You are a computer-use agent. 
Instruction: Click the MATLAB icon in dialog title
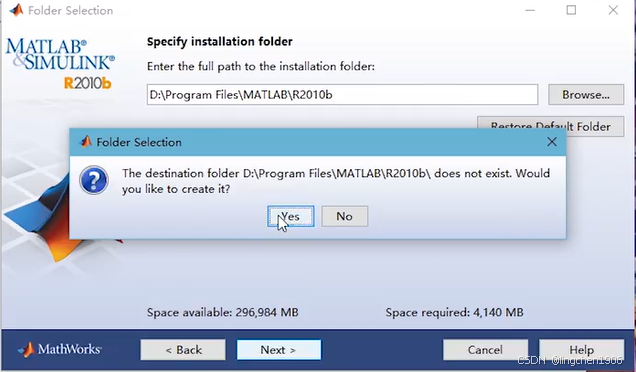[x=86, y=142]
